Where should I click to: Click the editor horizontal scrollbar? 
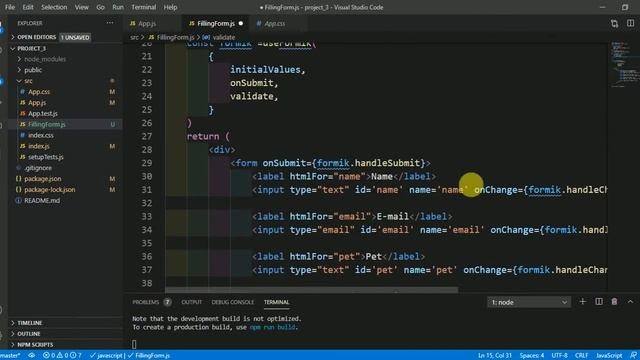(311, 290)
